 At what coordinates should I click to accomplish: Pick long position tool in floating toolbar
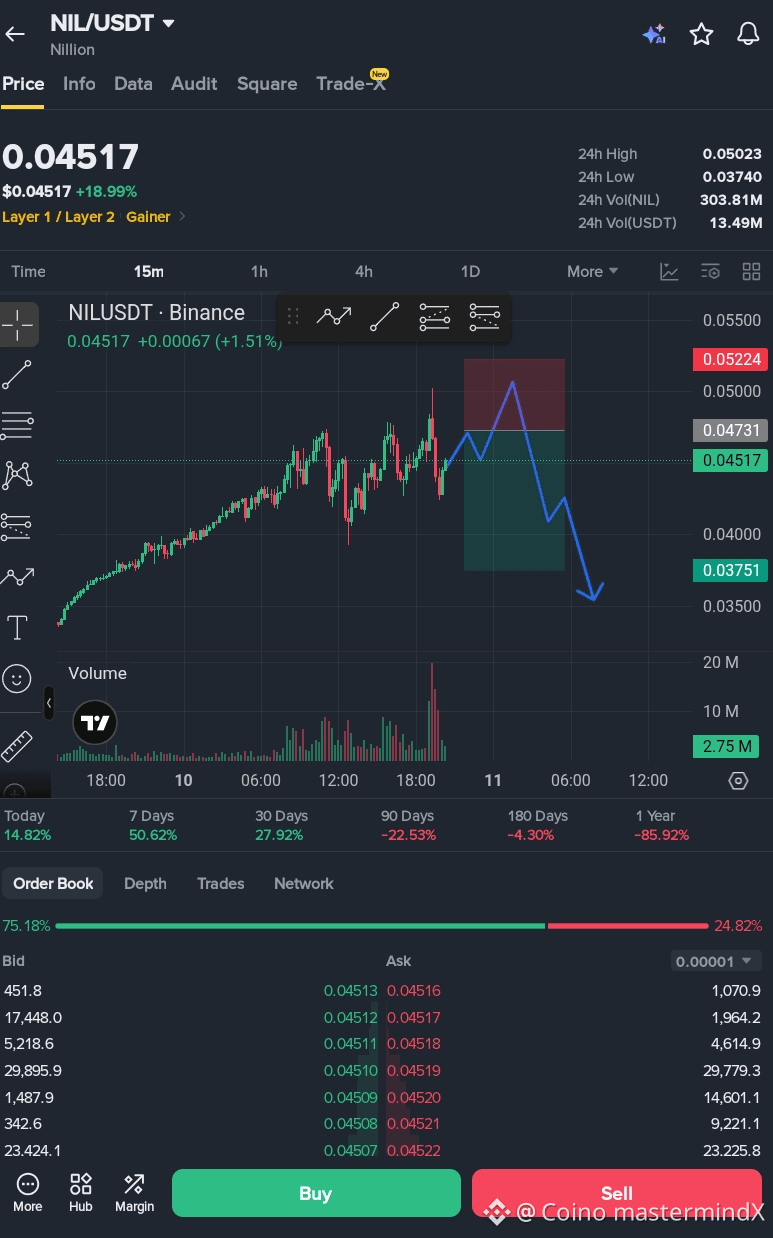[x=434, y=317]
